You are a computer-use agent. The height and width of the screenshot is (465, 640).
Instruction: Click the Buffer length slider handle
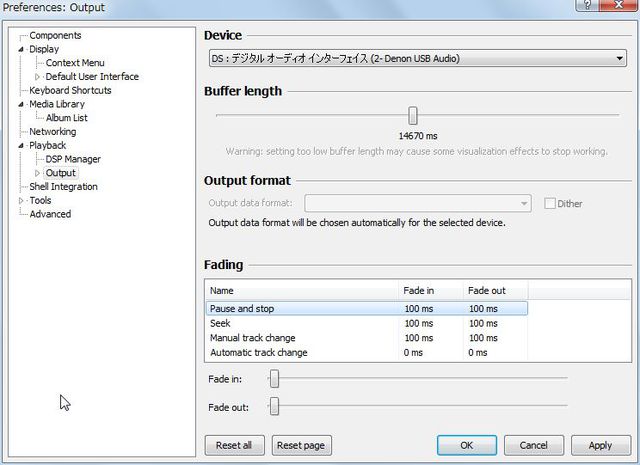point(412,116)
